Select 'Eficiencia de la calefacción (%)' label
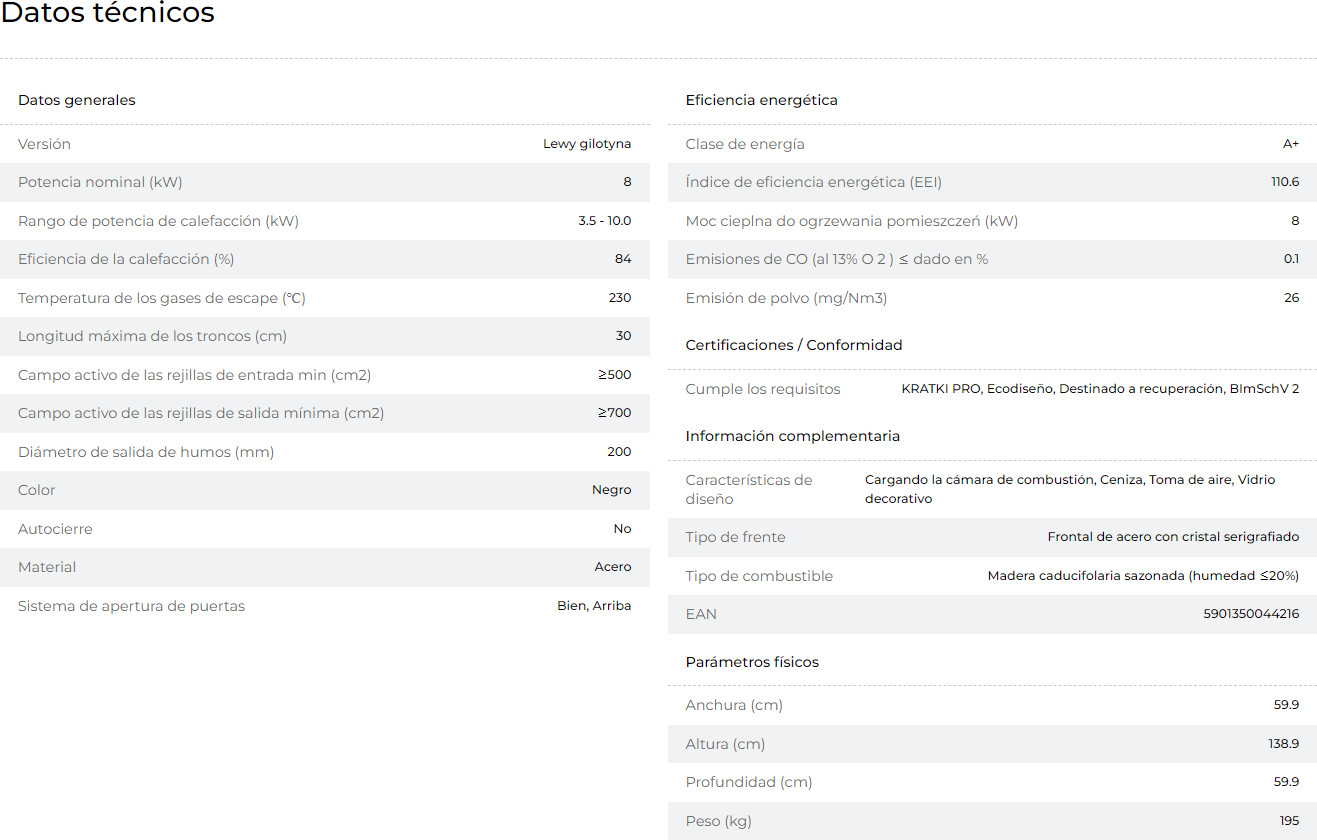The width and height of the screenshot is (1317, 840). pyautogui.click(x=126, y=259)
